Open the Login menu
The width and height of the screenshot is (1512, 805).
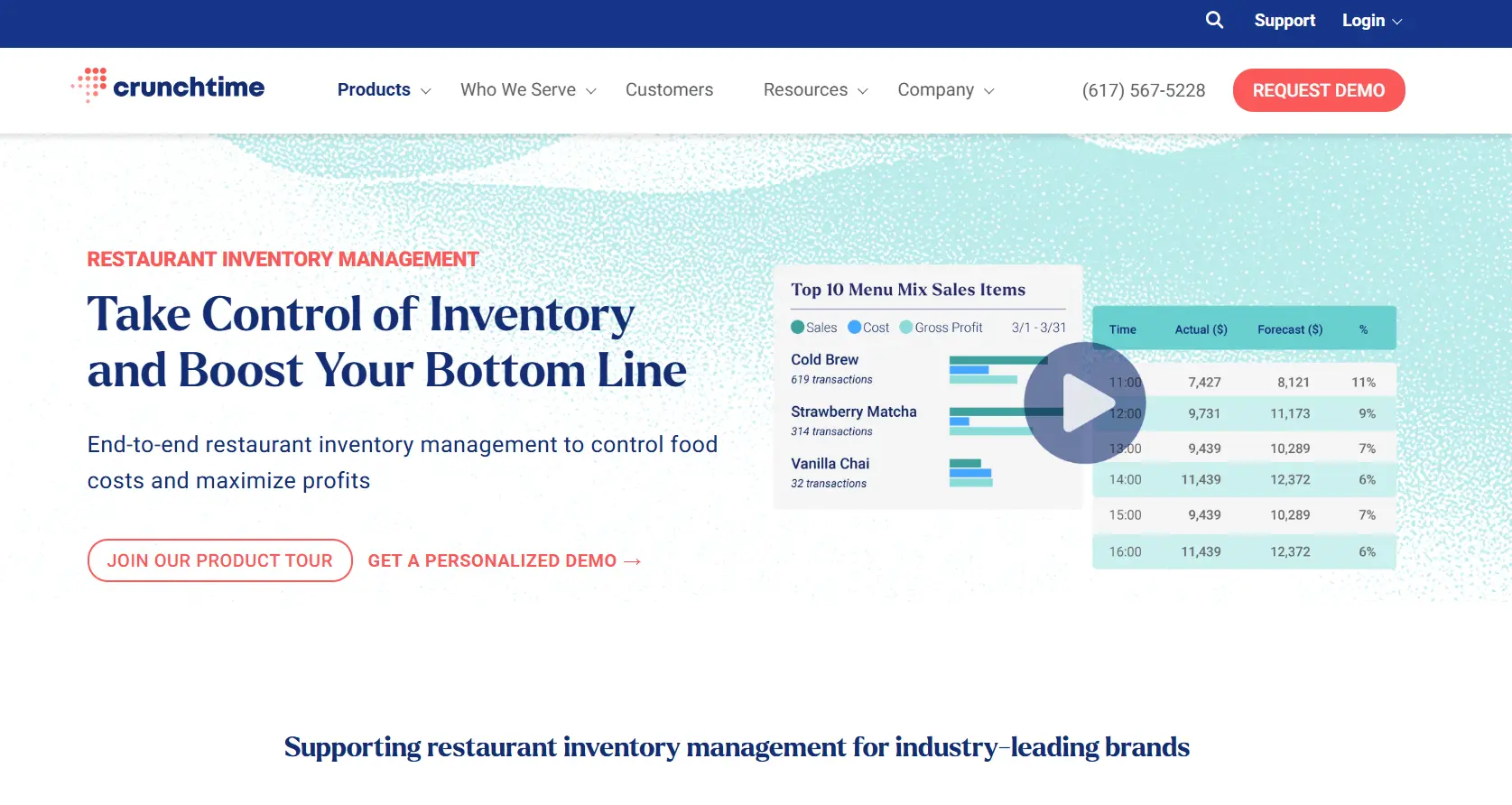coord(1363,20)
